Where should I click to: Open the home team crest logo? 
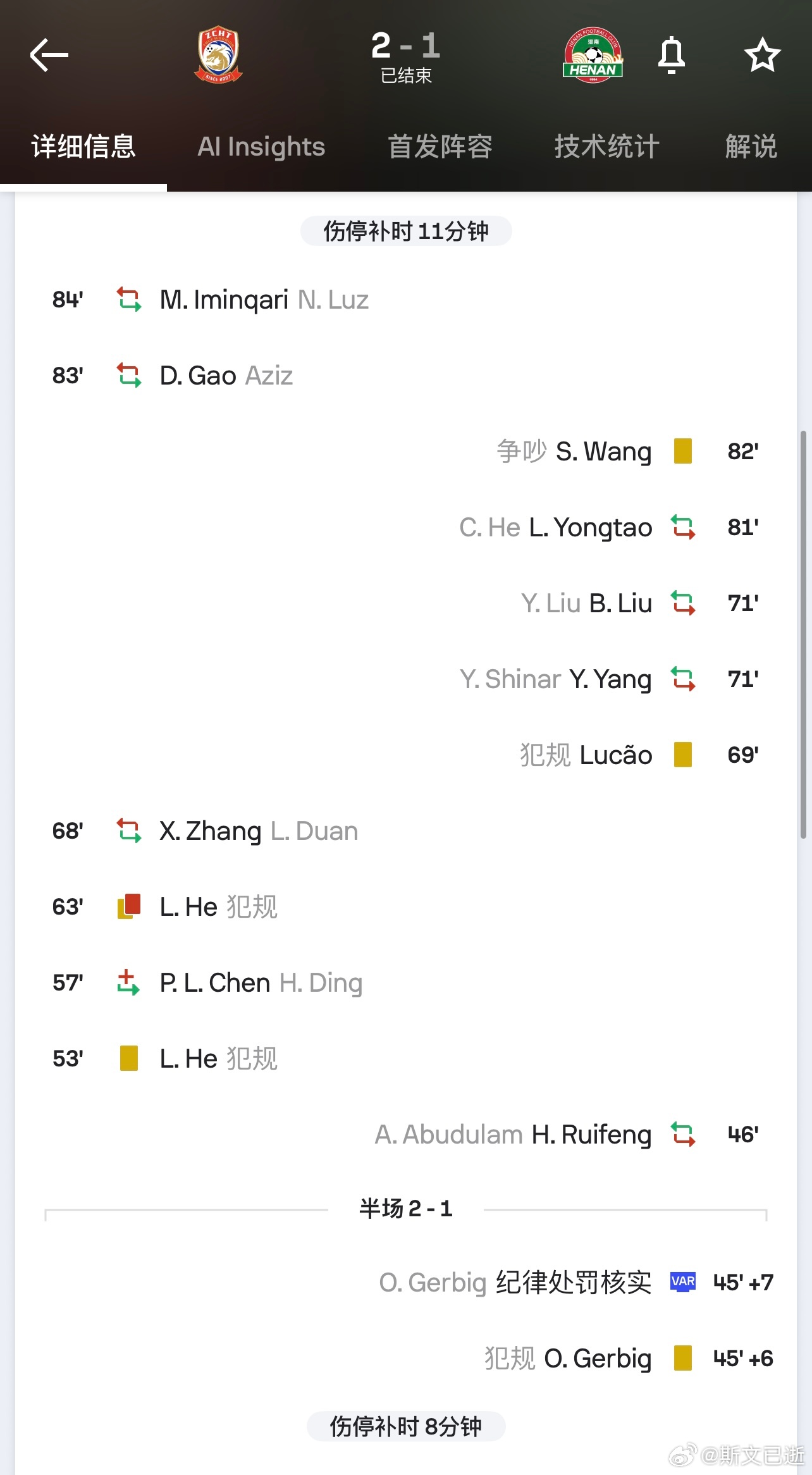[x=218, y=54]
